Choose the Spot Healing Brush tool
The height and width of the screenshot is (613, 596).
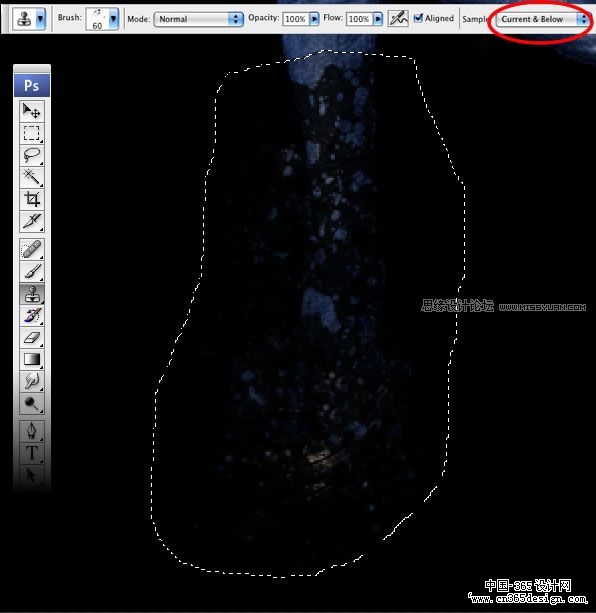click(32, 249)
